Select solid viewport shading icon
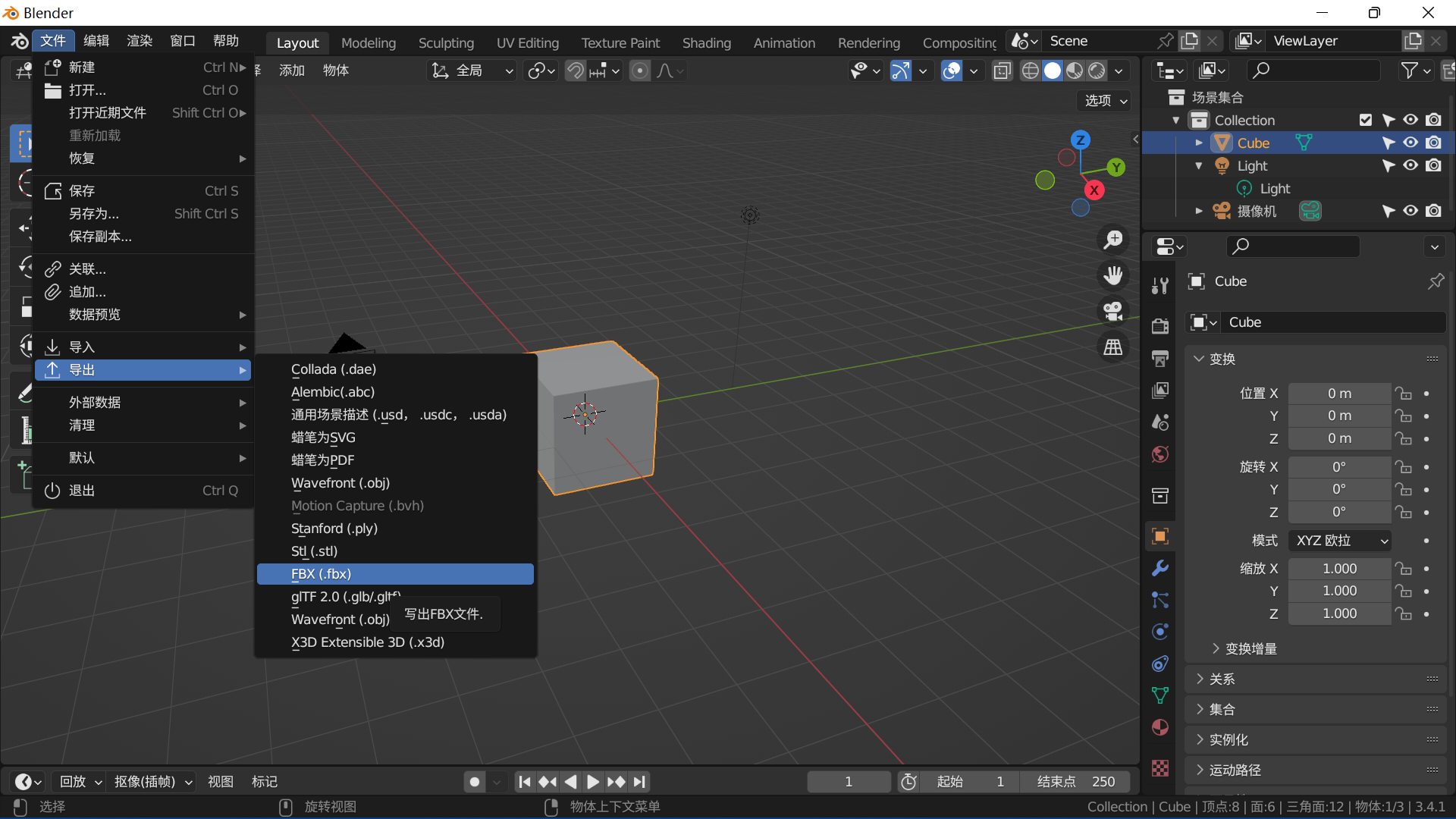The height and width of the screenshot is (819, 1456). (x=1053, y=71)
